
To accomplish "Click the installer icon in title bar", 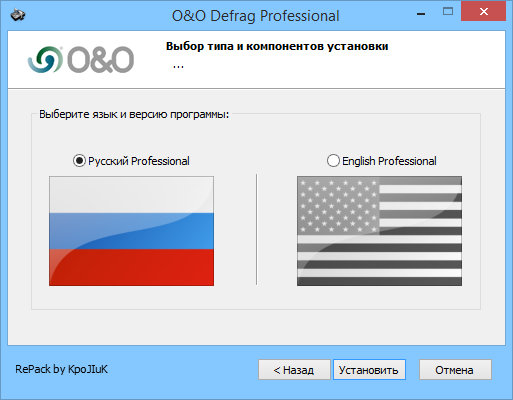I will pyautogui.click(x=18, y=16).
